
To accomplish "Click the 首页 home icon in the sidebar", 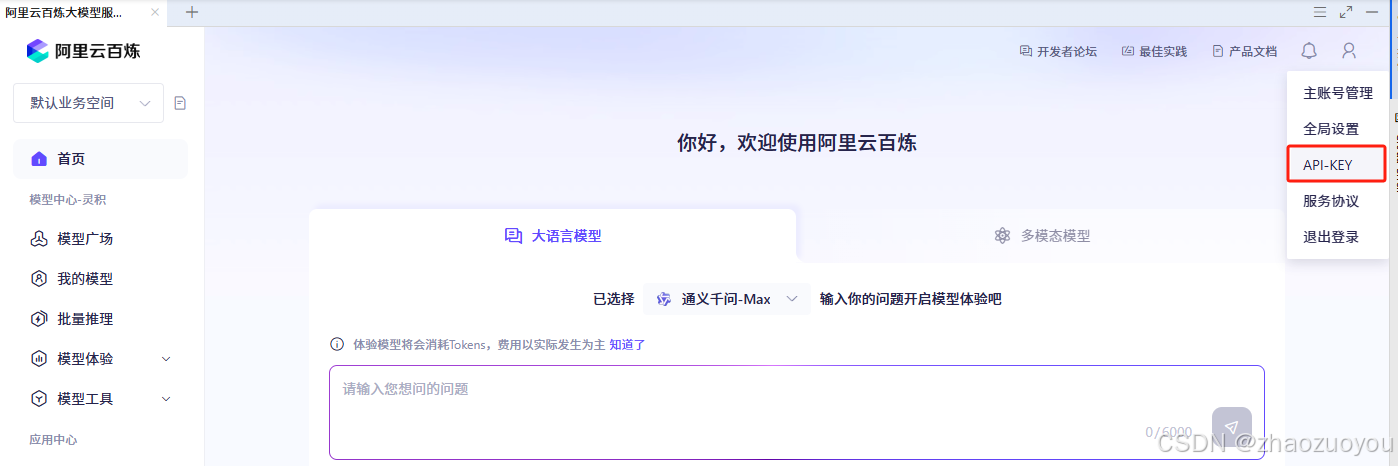I will click(39, 159).
